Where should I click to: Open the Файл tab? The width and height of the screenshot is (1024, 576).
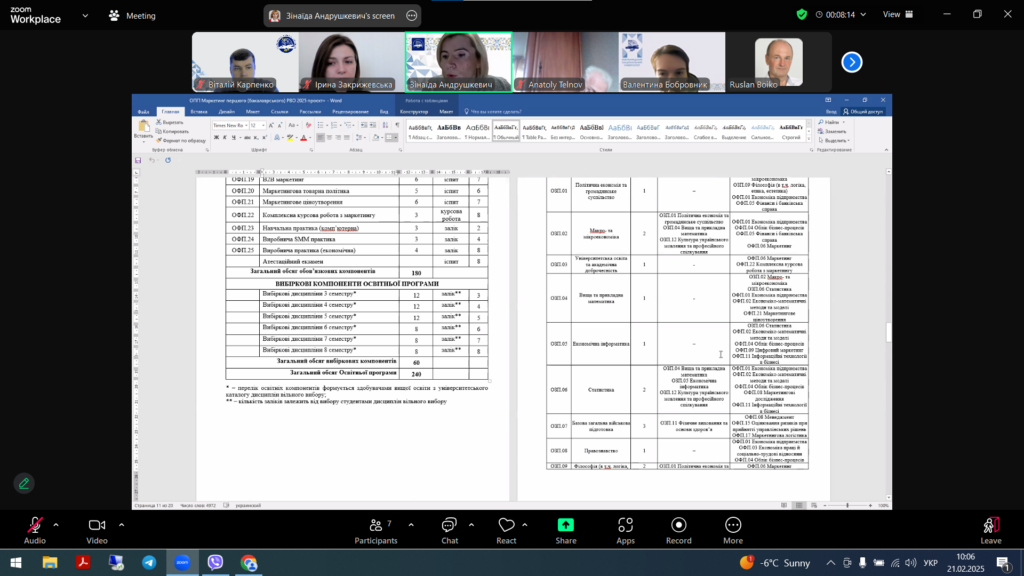click(x=143, y=112)
